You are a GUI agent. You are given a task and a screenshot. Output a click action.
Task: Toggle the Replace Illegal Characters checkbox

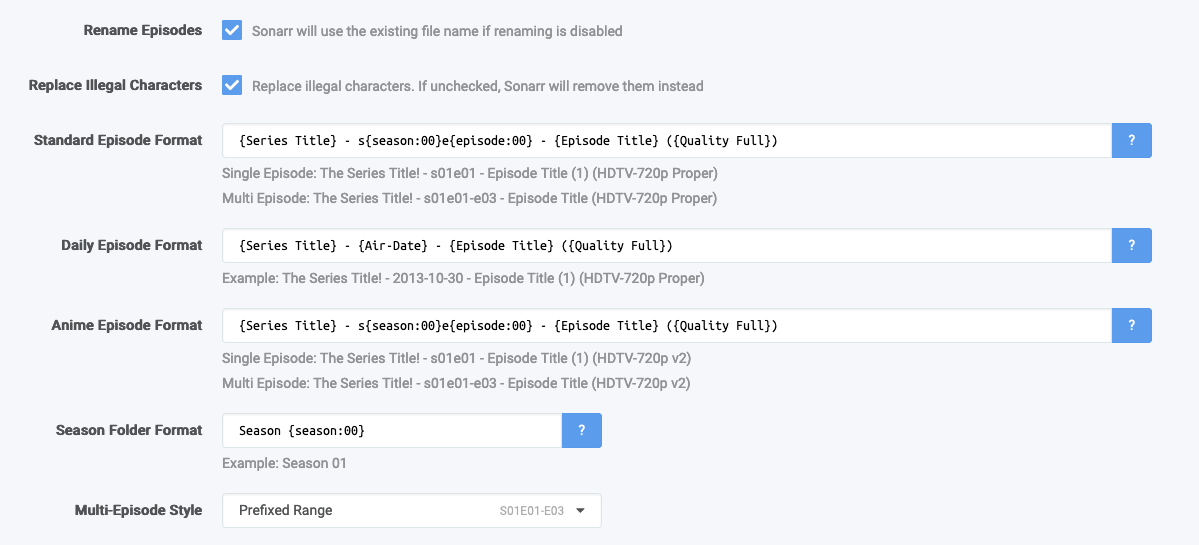click(x=232, y=85)
